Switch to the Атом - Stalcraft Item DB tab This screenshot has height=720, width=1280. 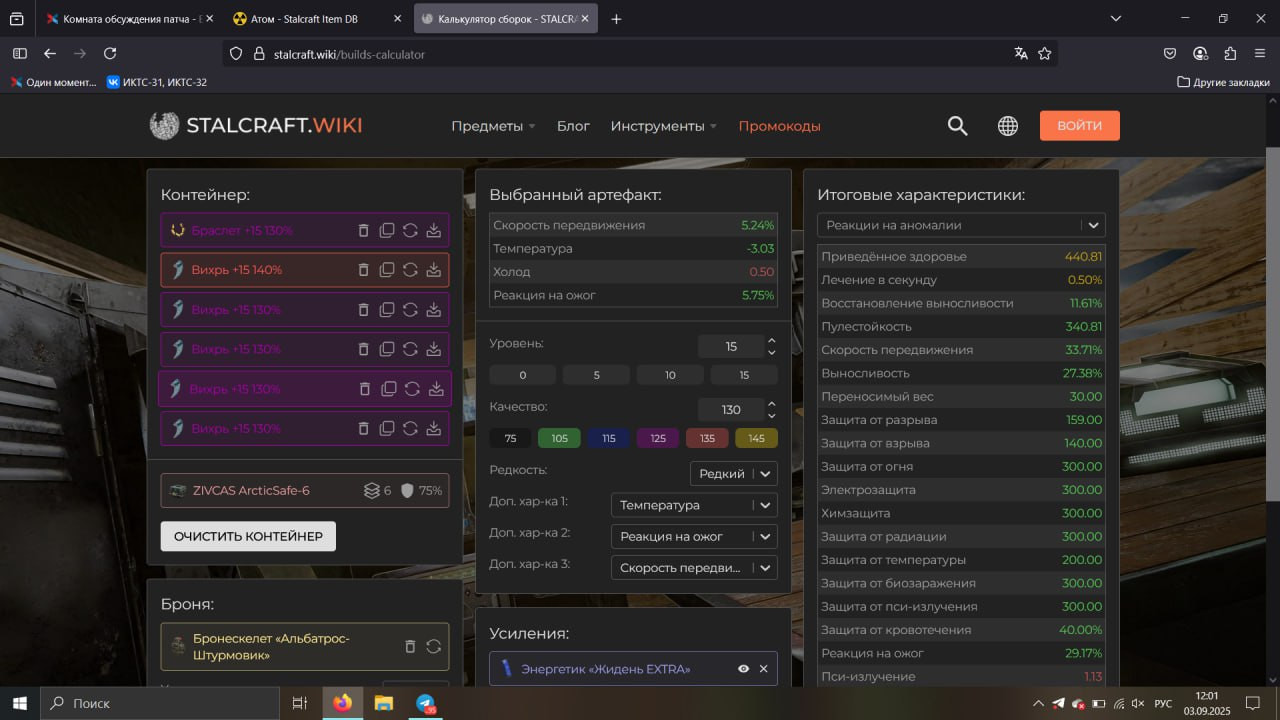(317, 18)
